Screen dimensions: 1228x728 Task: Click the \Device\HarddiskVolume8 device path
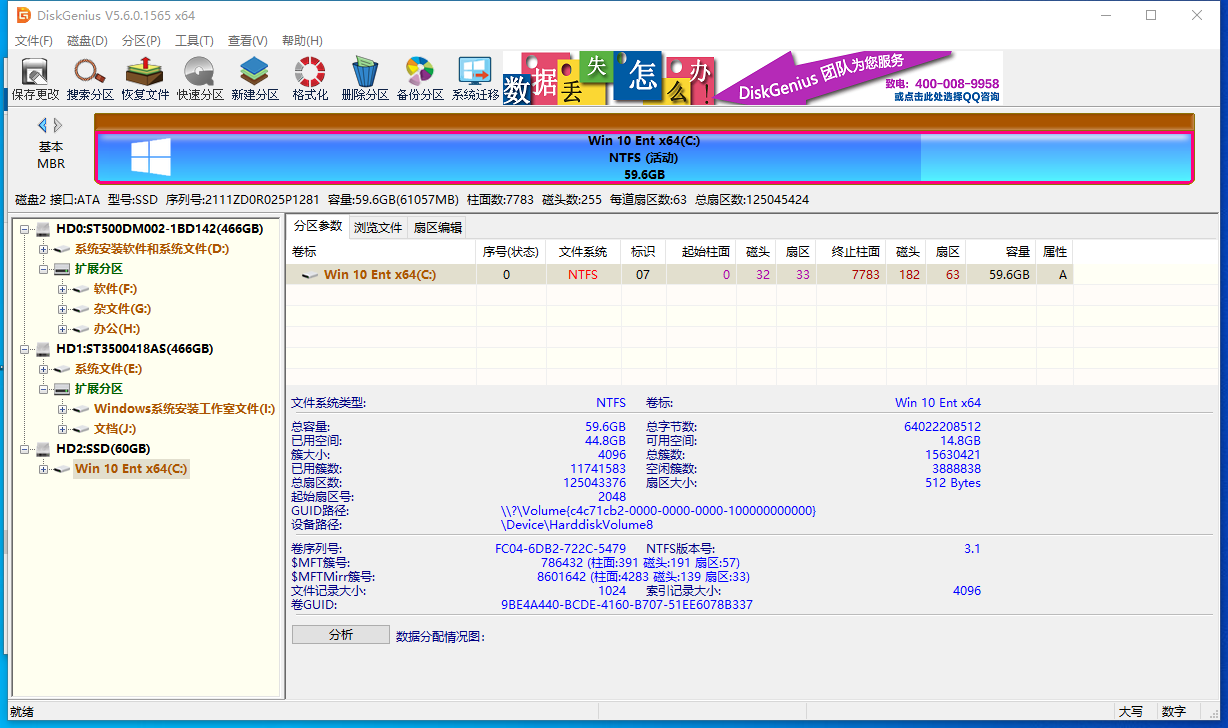(577, 525)
